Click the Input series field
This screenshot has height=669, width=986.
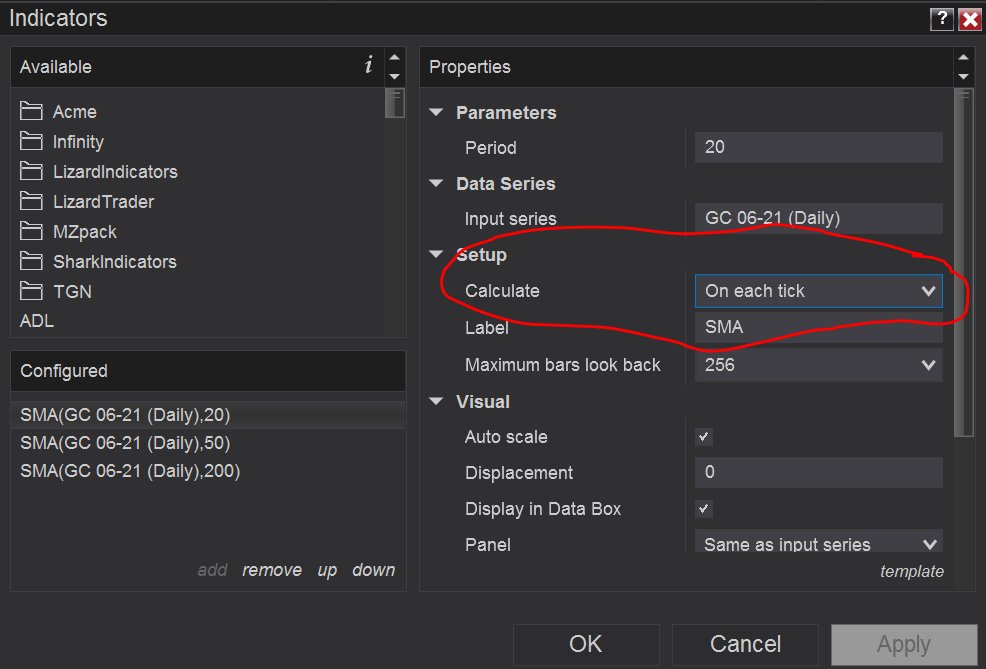pos(818,218)
